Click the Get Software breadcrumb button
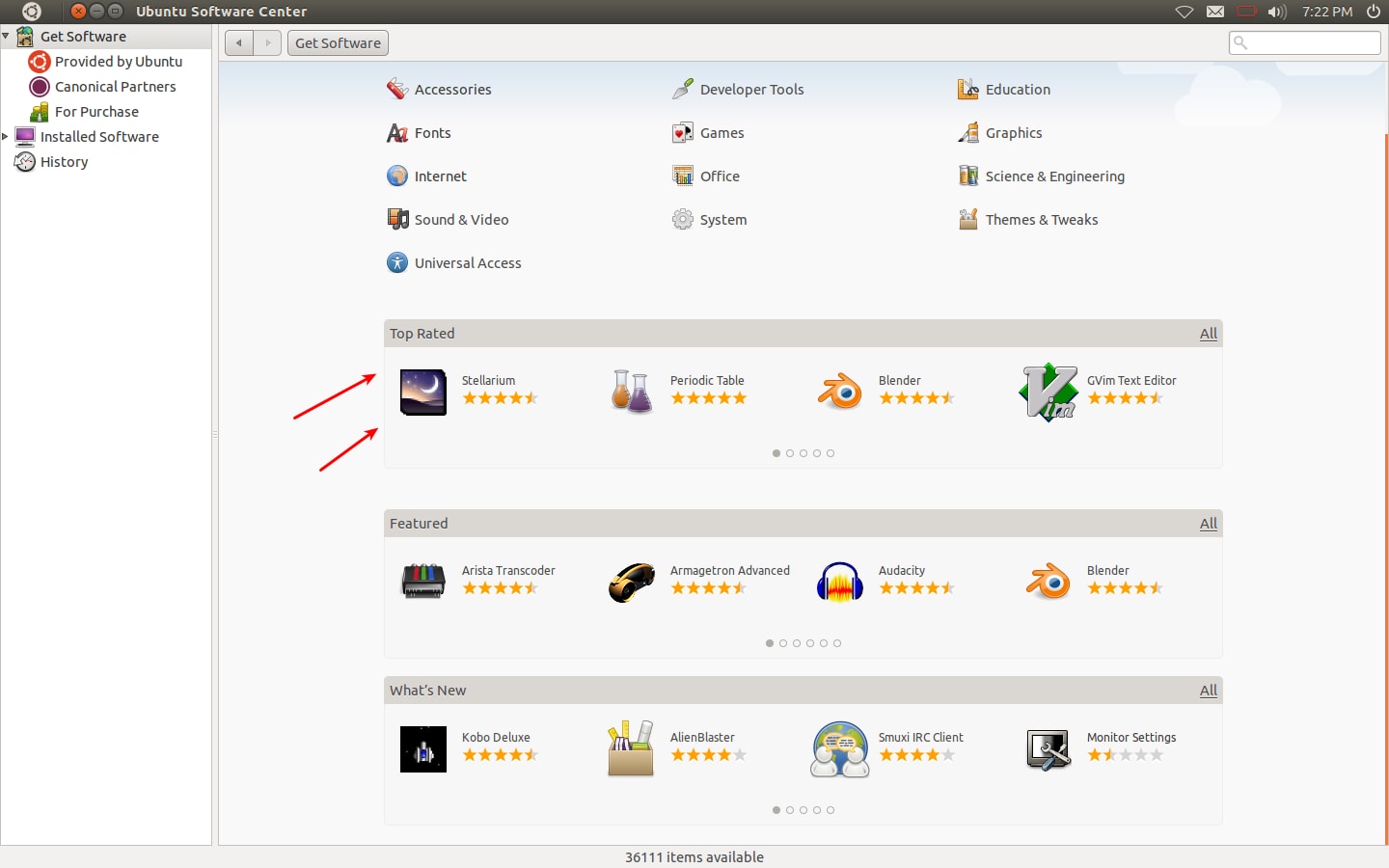1389x868 pixels. [x=338, y=42]
